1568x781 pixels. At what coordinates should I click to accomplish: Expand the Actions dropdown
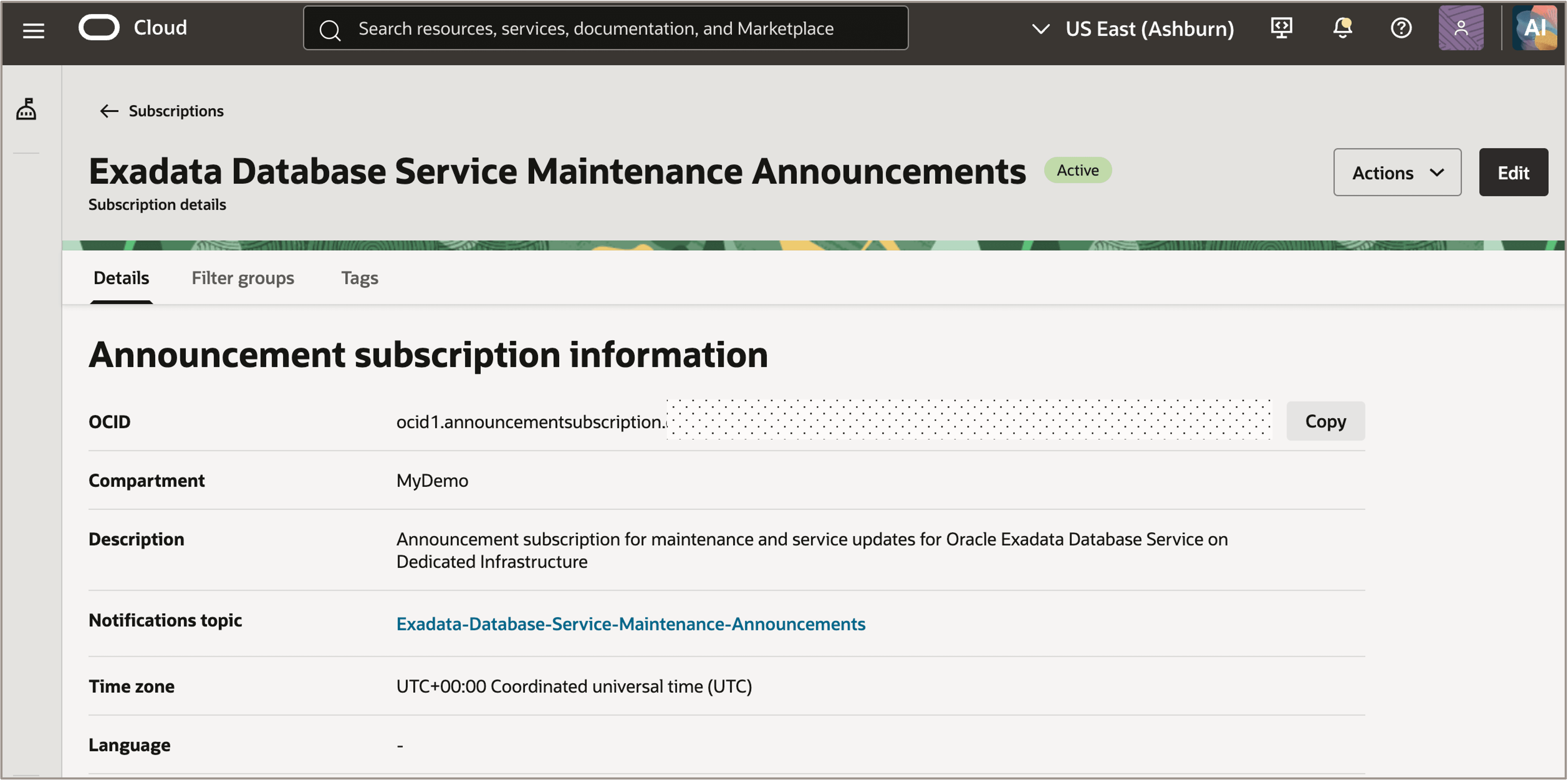[x=1397, y=172]
